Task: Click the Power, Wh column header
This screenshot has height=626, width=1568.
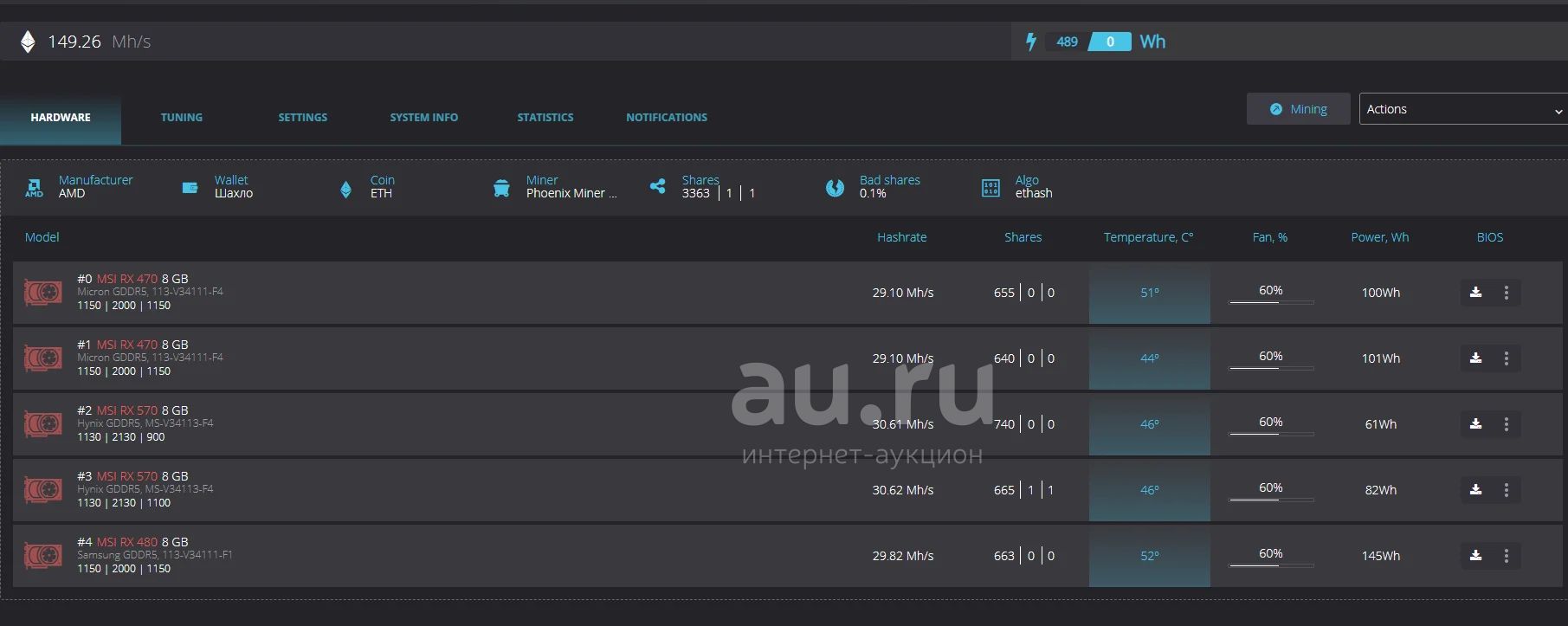Action: pyautogui.click(x=1380, y=237)
